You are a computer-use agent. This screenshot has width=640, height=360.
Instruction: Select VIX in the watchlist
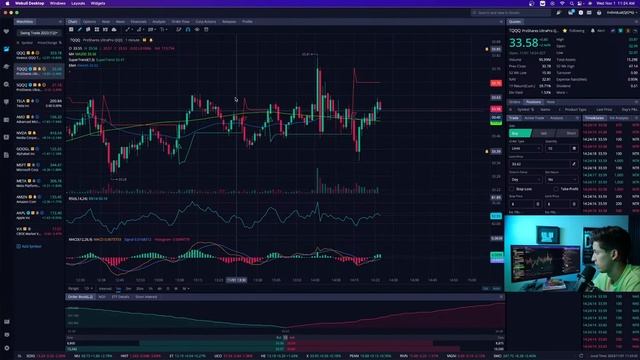click(39, 231)
